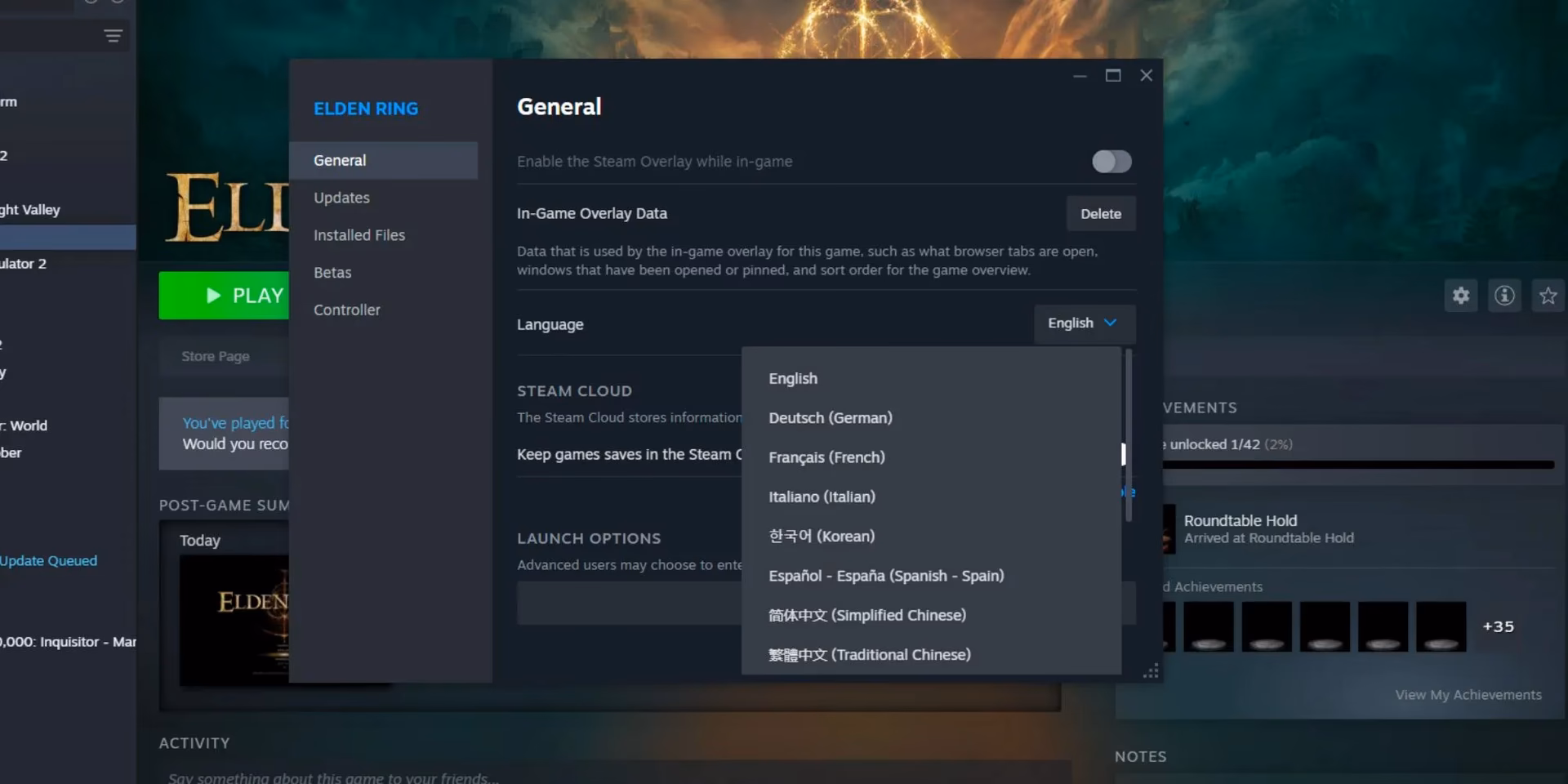The image size is (1568, 784).
Task: Select Traditional Chinese language option
Action: [931, 654]
